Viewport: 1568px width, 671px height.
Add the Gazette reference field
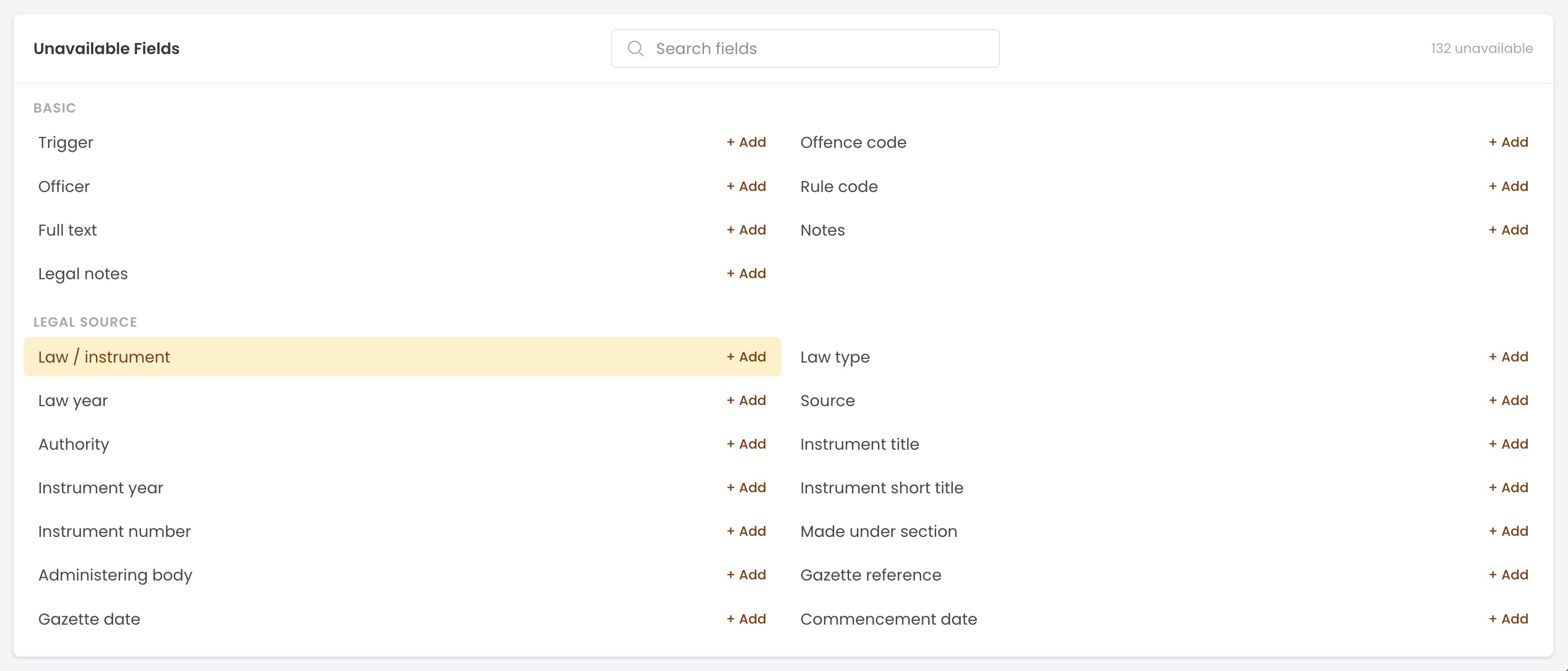click(1508, 575)
